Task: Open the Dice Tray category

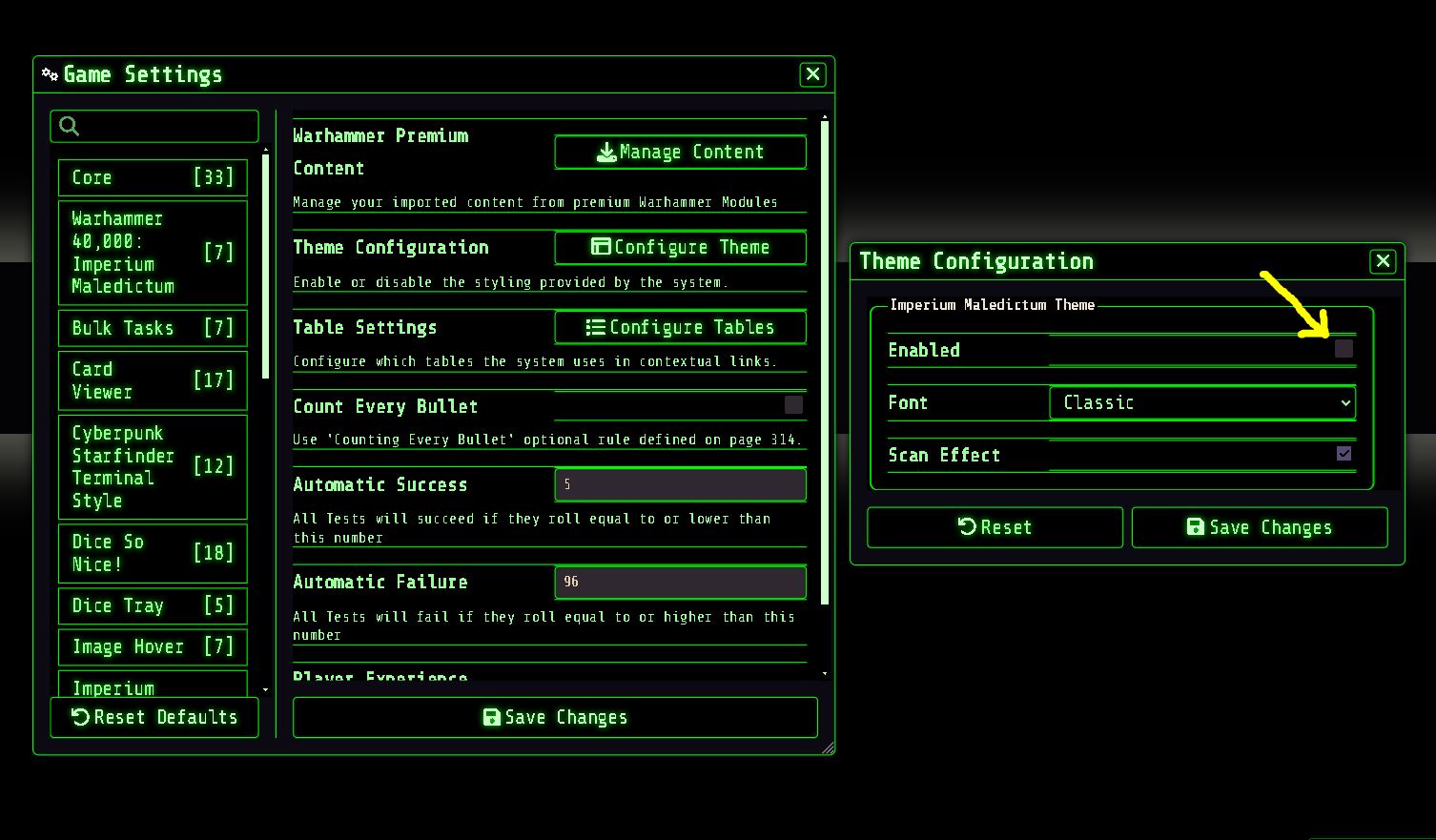Action: pyautogui.click(x=153, y=605)
